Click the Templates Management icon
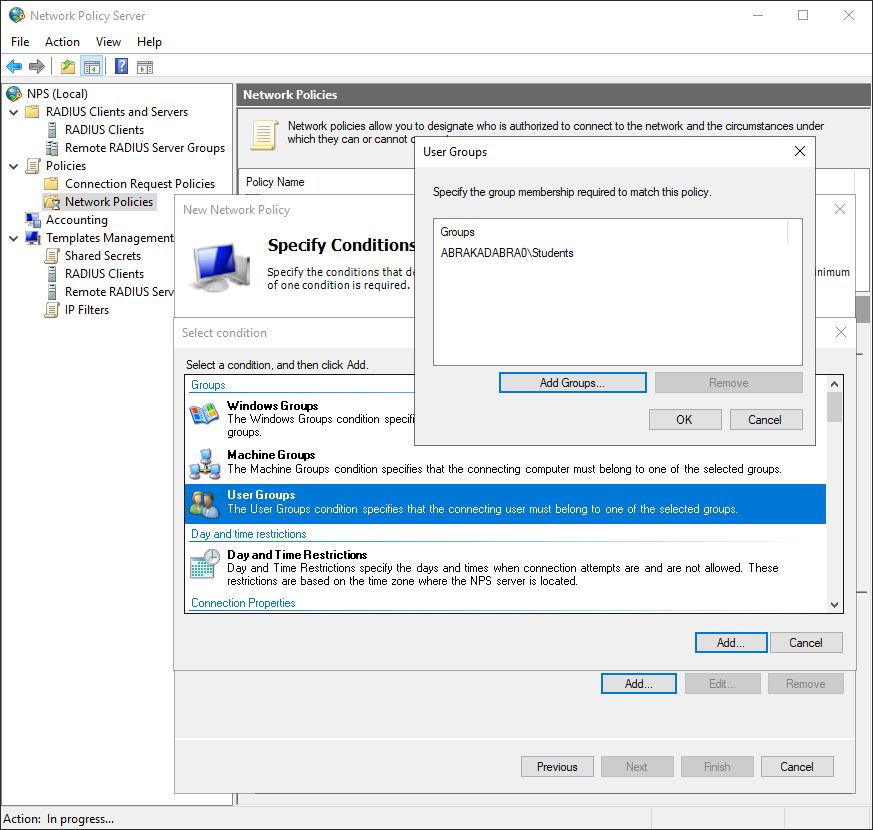Image resolution: width=873 pixels, height=830 pixels. [33, 238]
